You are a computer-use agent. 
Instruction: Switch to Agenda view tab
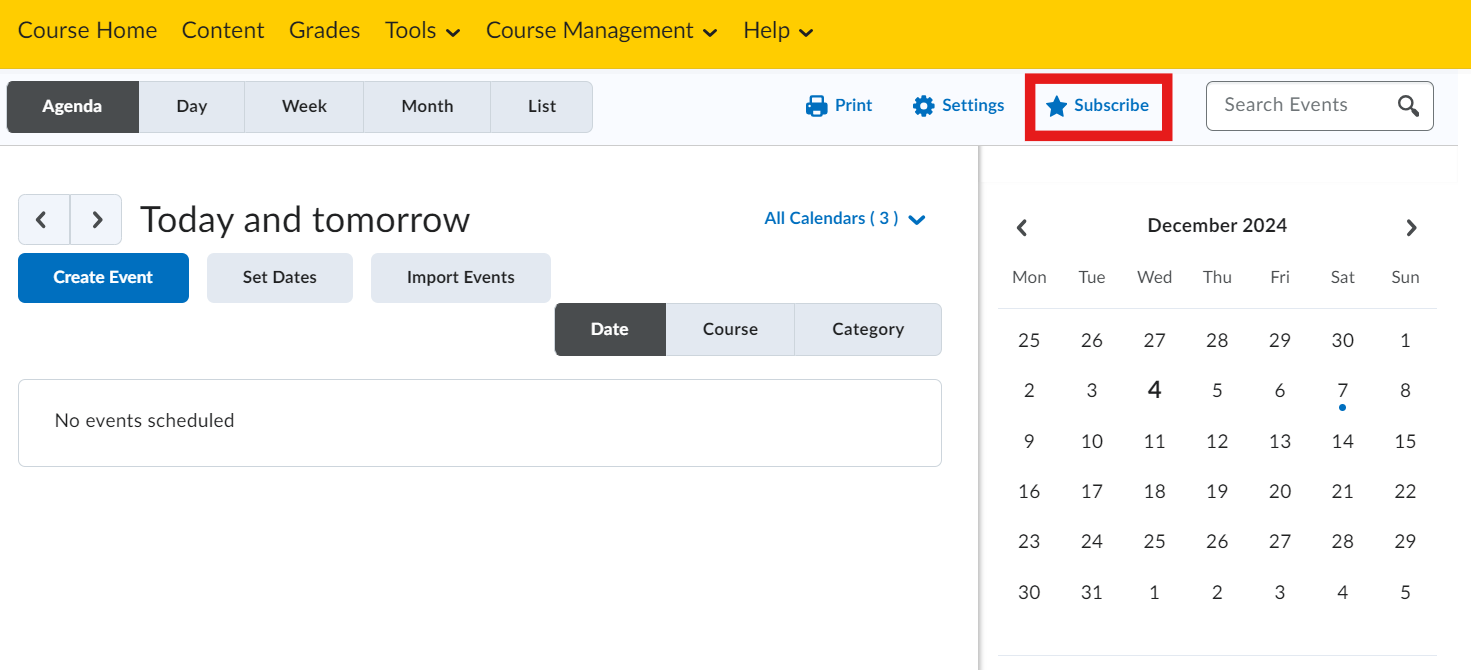tap(73, 107)
